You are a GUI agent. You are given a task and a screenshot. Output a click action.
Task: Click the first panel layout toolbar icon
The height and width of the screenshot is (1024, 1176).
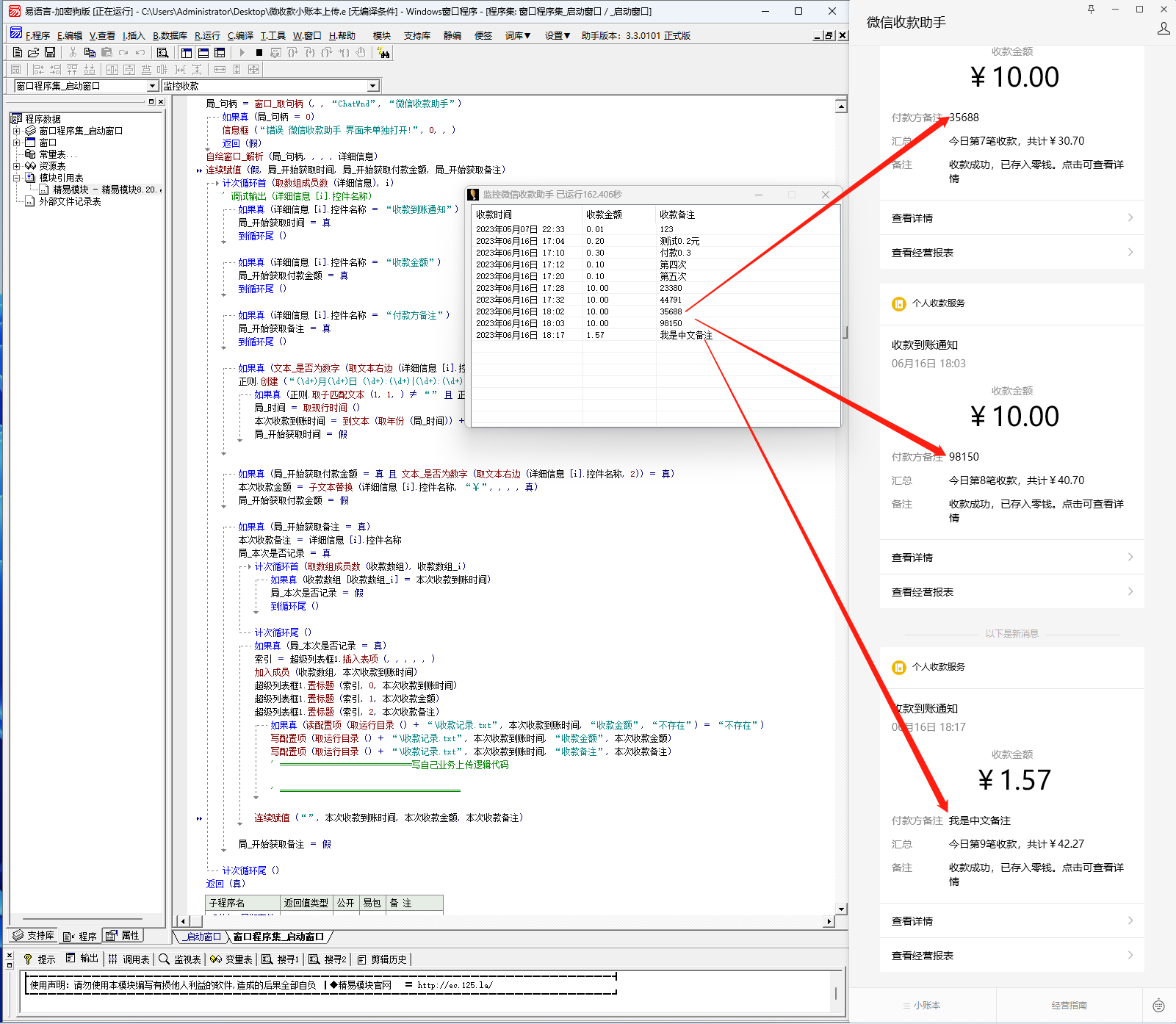pos(187,52)
